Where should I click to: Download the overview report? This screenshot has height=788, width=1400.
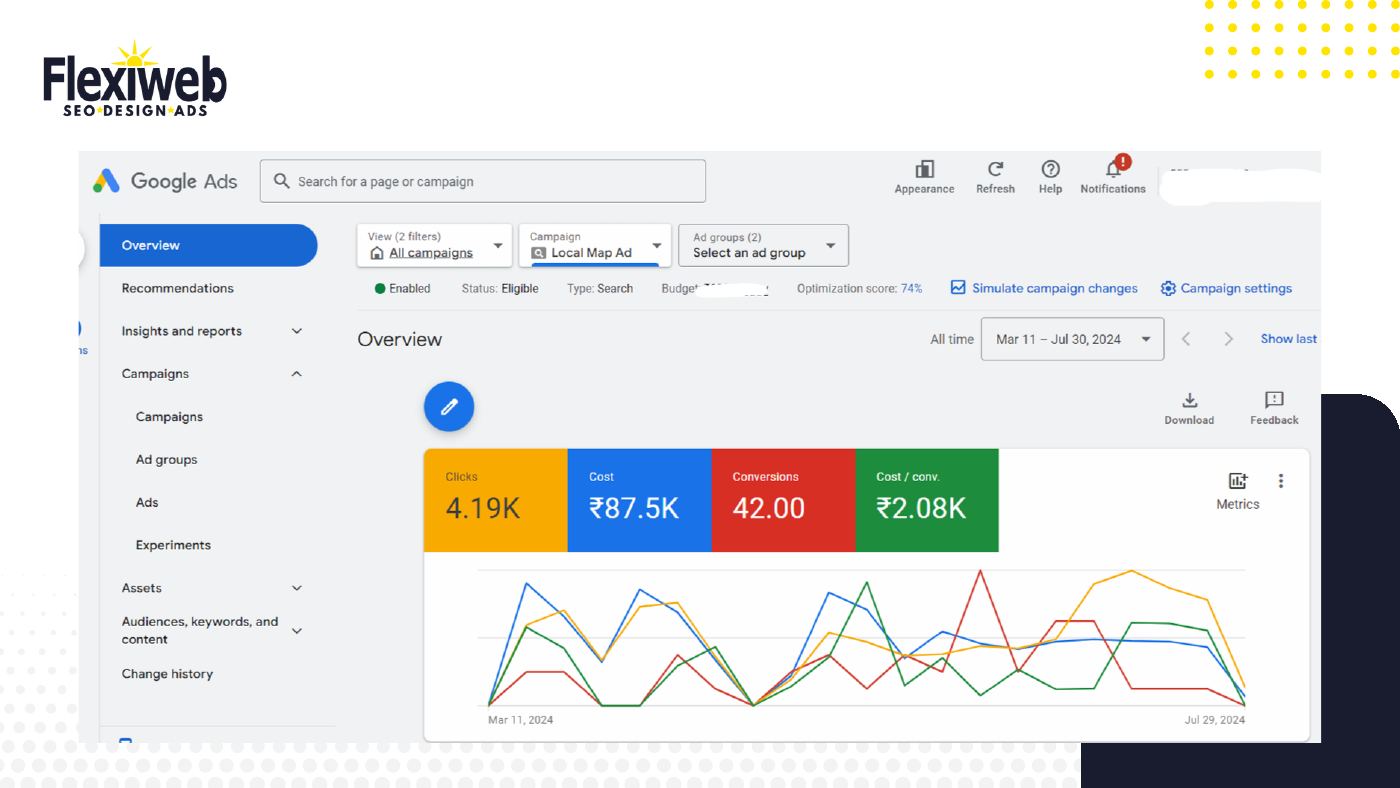1189,407
